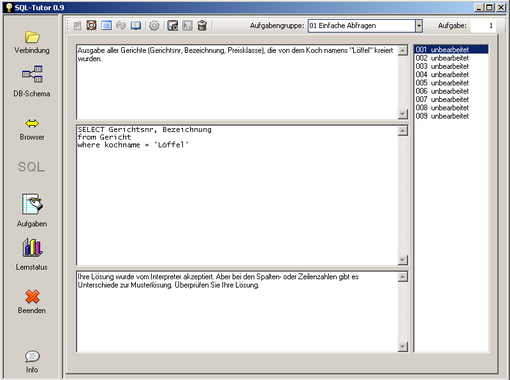Screen dimensions: 510x380
Task: Select task 001 unbearbeitet
Action: (x=451, y=50)
